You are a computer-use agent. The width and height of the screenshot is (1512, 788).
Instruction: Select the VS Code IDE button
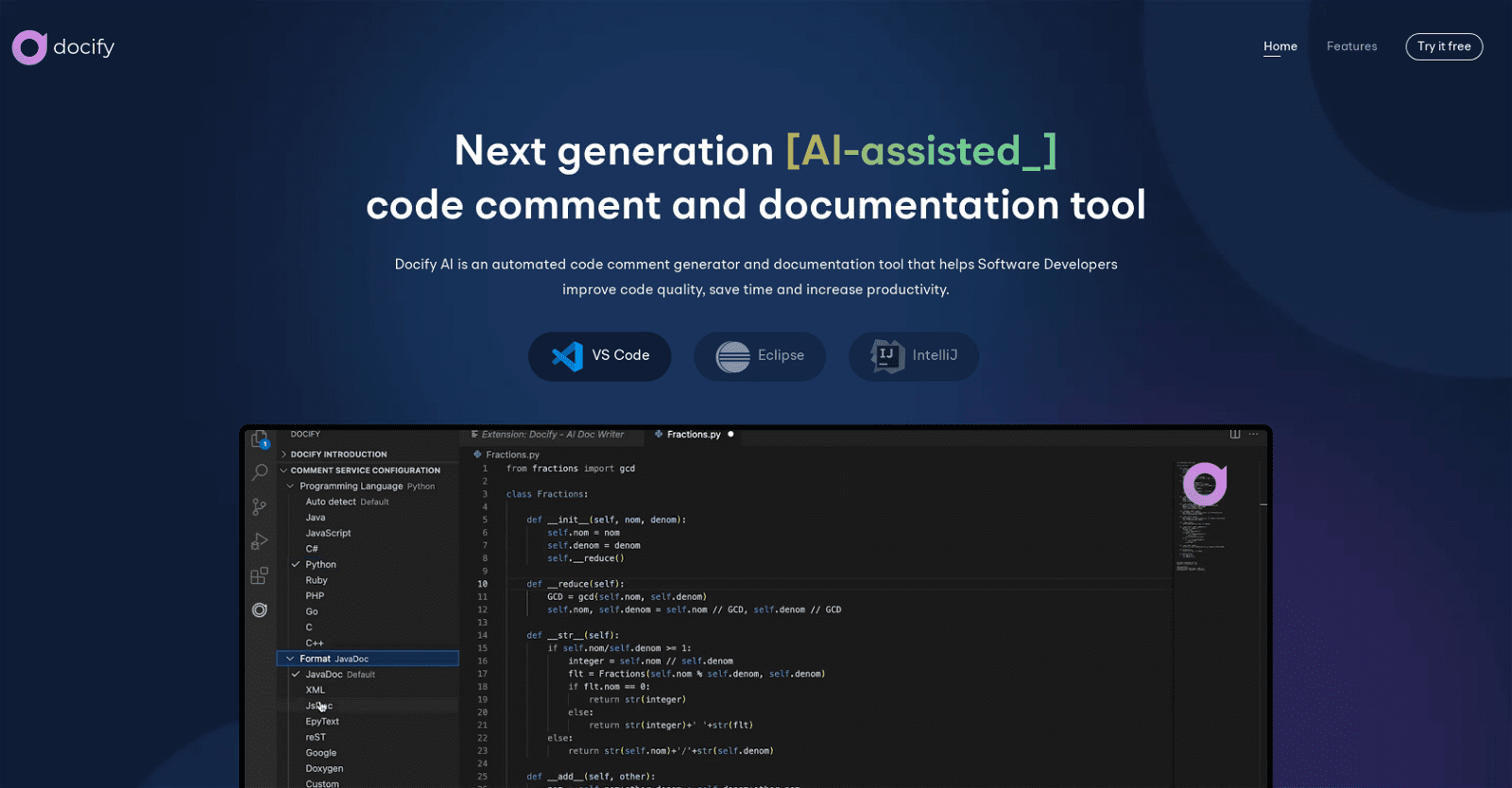(x=600, y=356)
